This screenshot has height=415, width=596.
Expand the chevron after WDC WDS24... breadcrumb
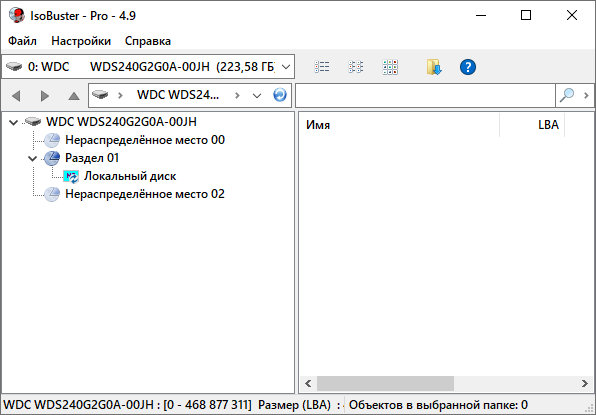coord(237,95)
